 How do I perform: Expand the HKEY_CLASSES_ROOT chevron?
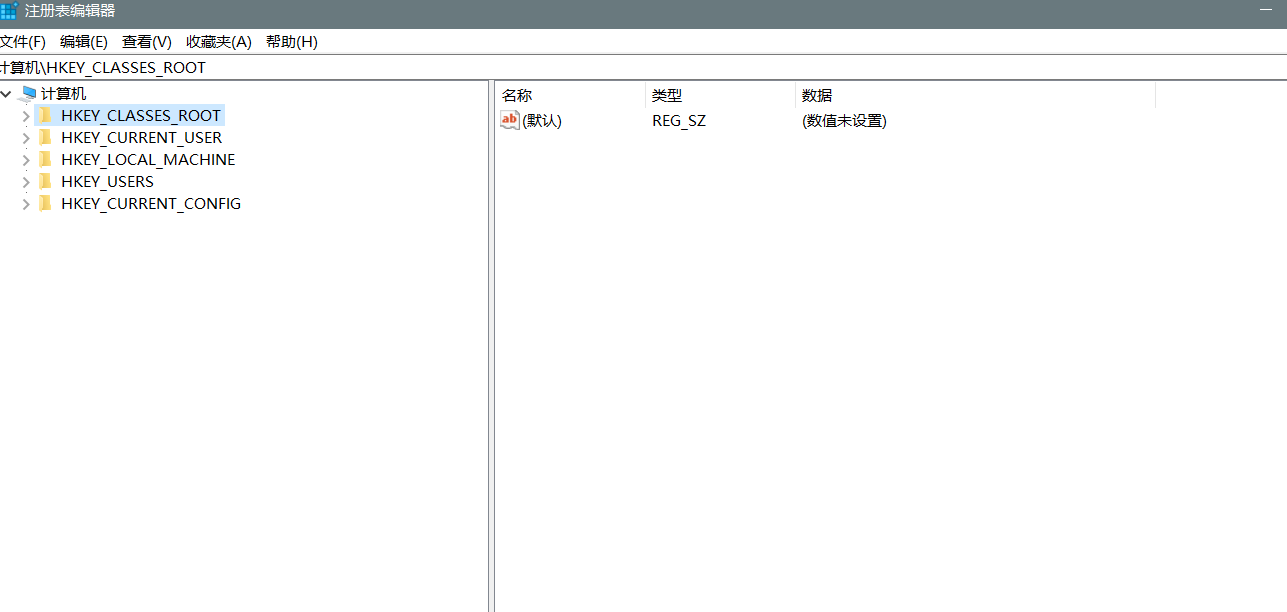[26, 116]
